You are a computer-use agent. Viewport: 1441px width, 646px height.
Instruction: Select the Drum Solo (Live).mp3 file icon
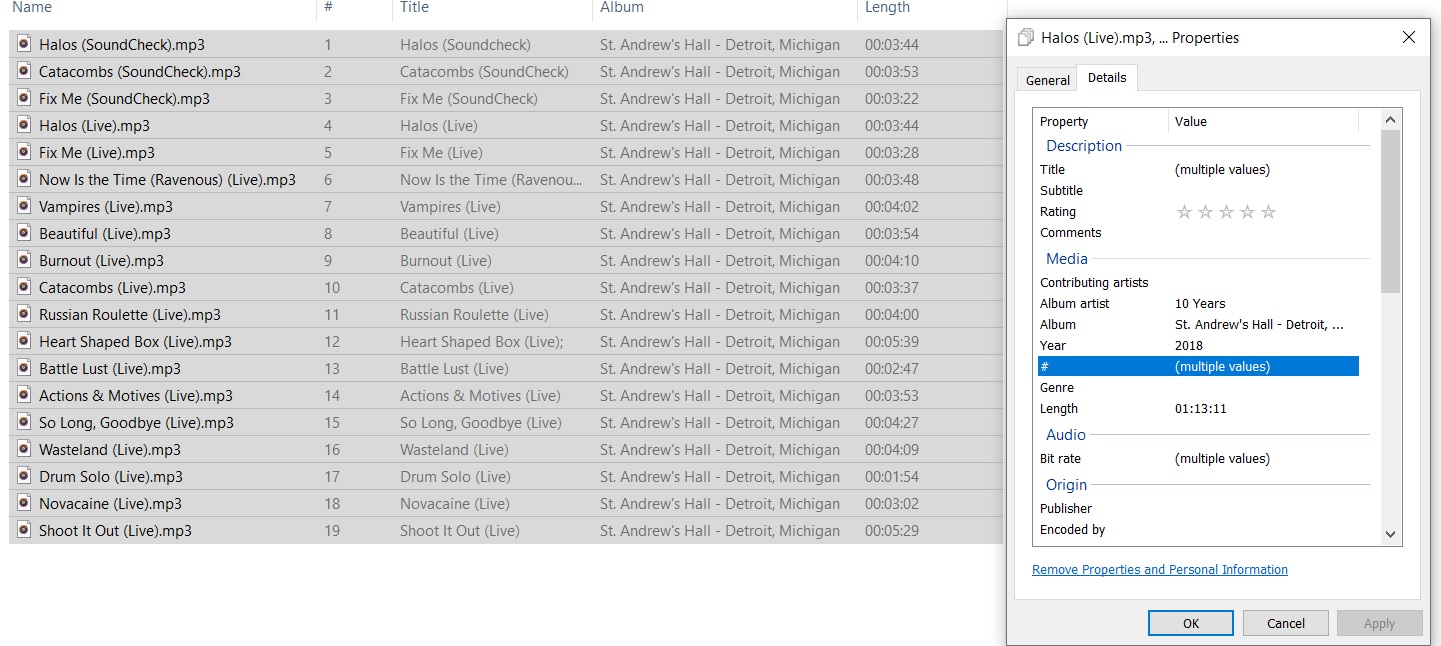[x=25, y=476]
